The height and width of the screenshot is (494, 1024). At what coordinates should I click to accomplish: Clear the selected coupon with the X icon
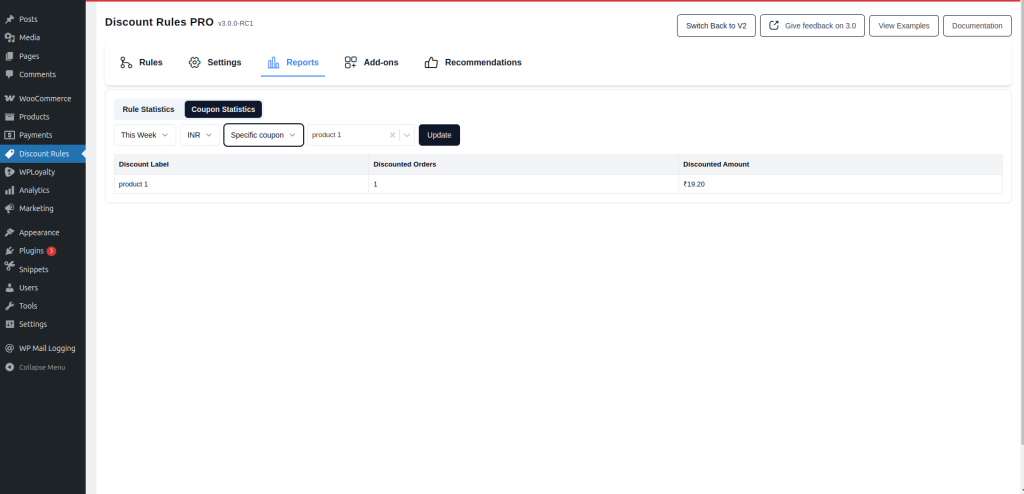pos(392,135)
